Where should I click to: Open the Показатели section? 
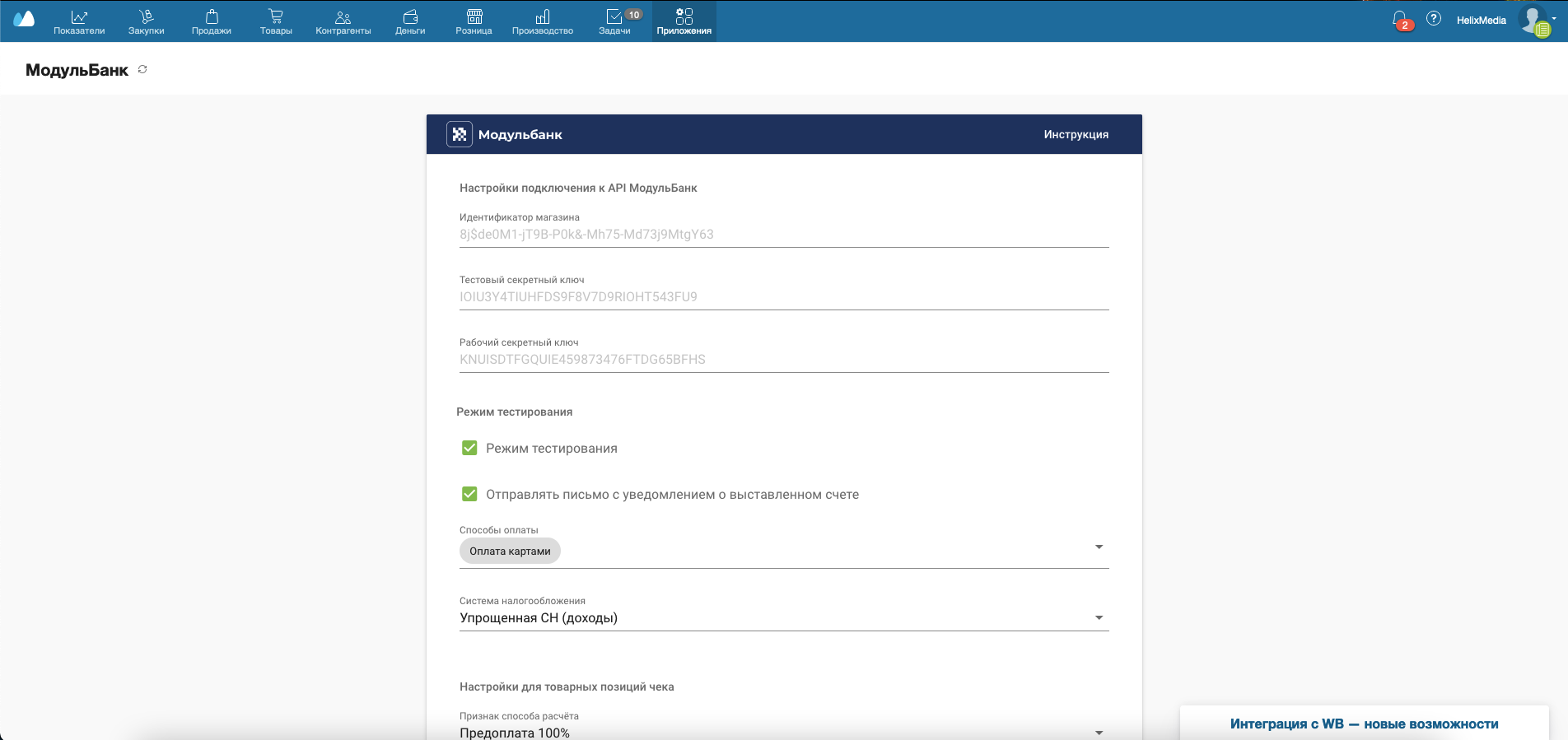click(x=79, y=21)
